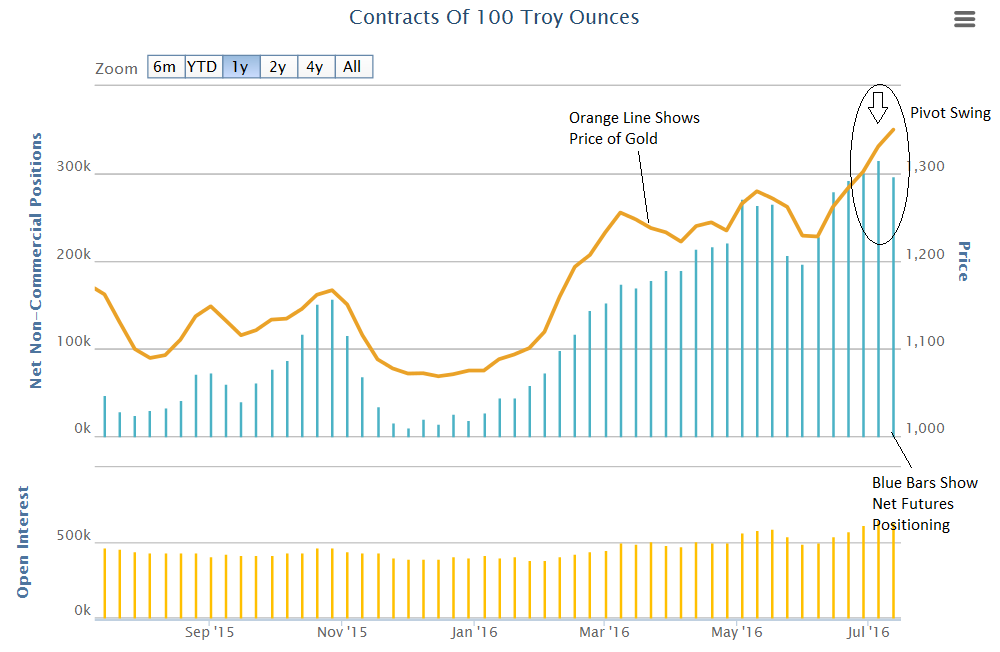The width and height of the screenshot is (1000, 652).
Task: Click the Open Interest axis title
Action: click(x=24, y=543)
